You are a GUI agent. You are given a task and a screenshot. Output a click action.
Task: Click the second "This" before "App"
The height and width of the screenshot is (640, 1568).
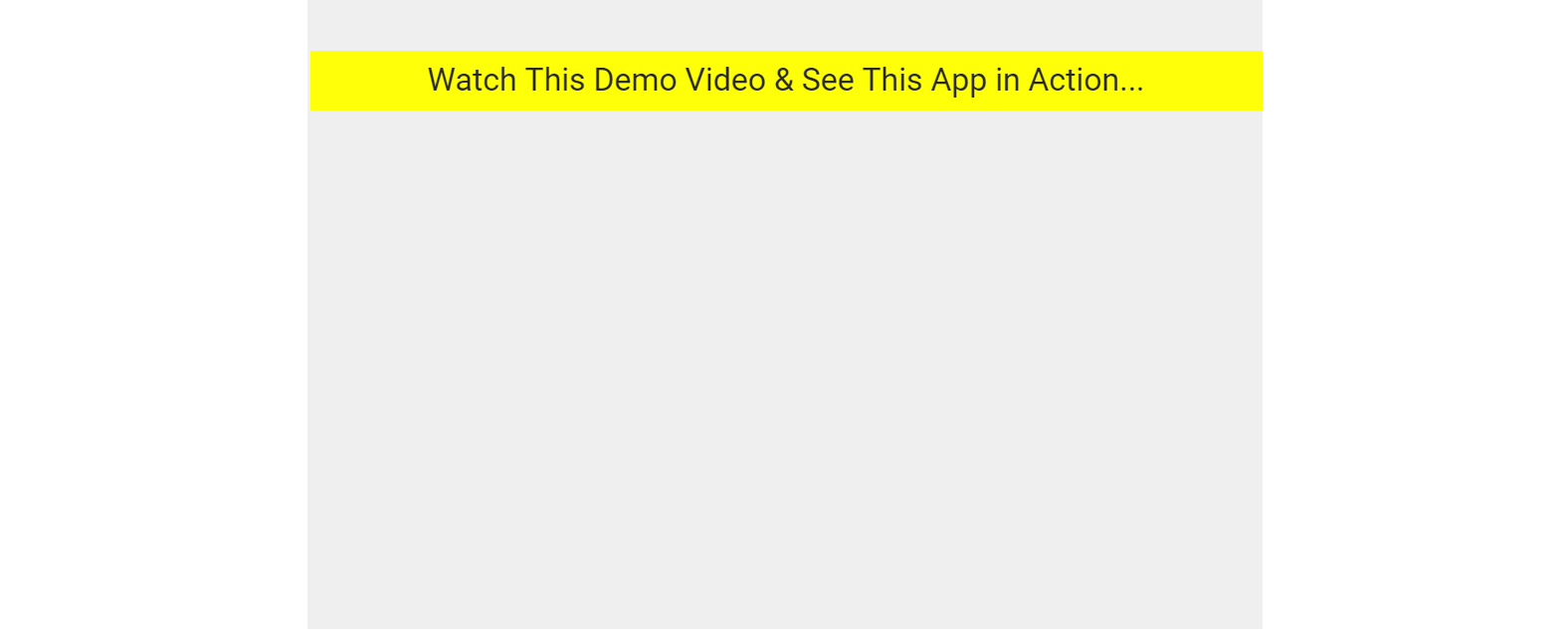892,80
